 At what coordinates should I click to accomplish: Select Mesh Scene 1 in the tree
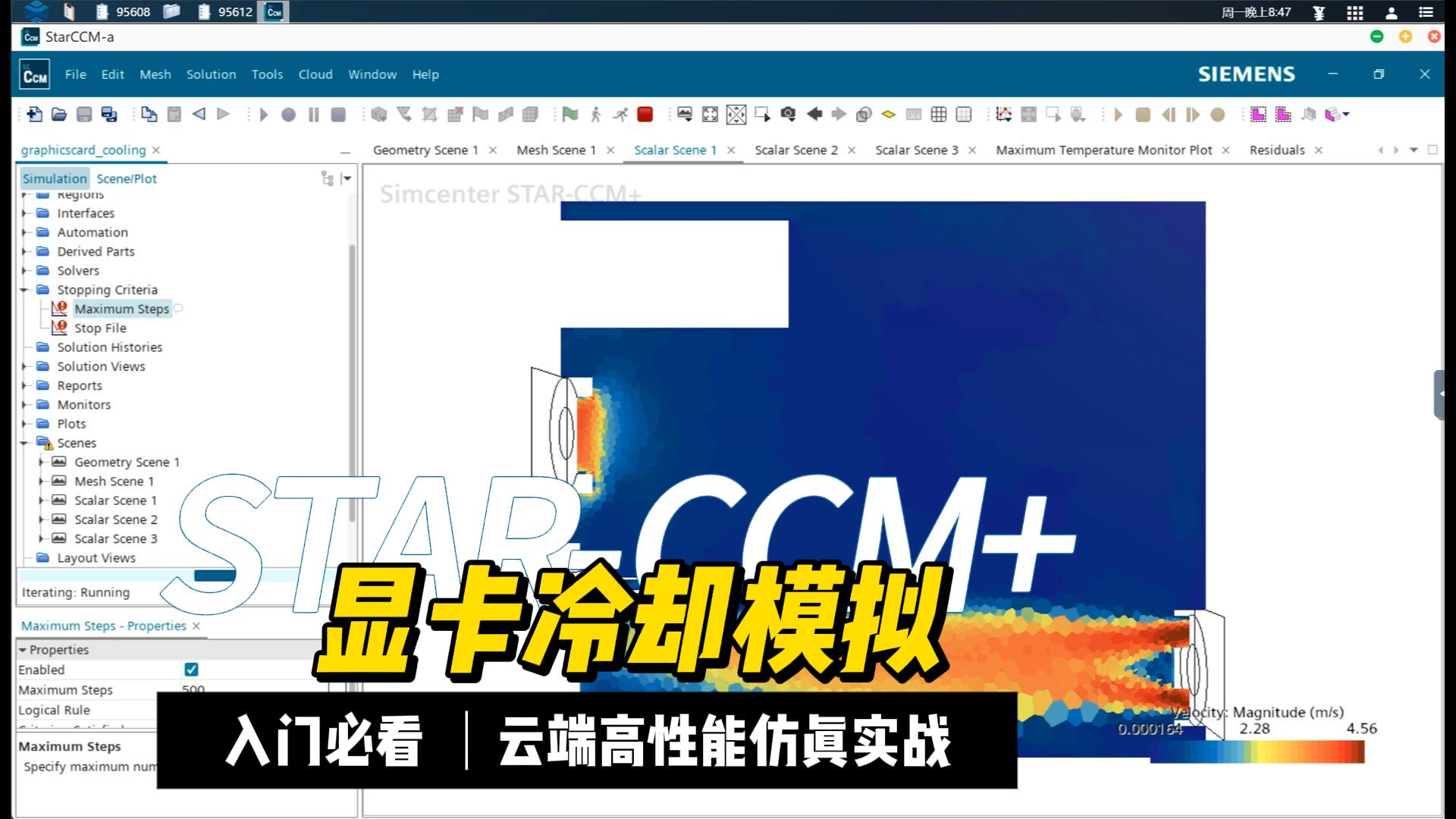coord(114,482)
